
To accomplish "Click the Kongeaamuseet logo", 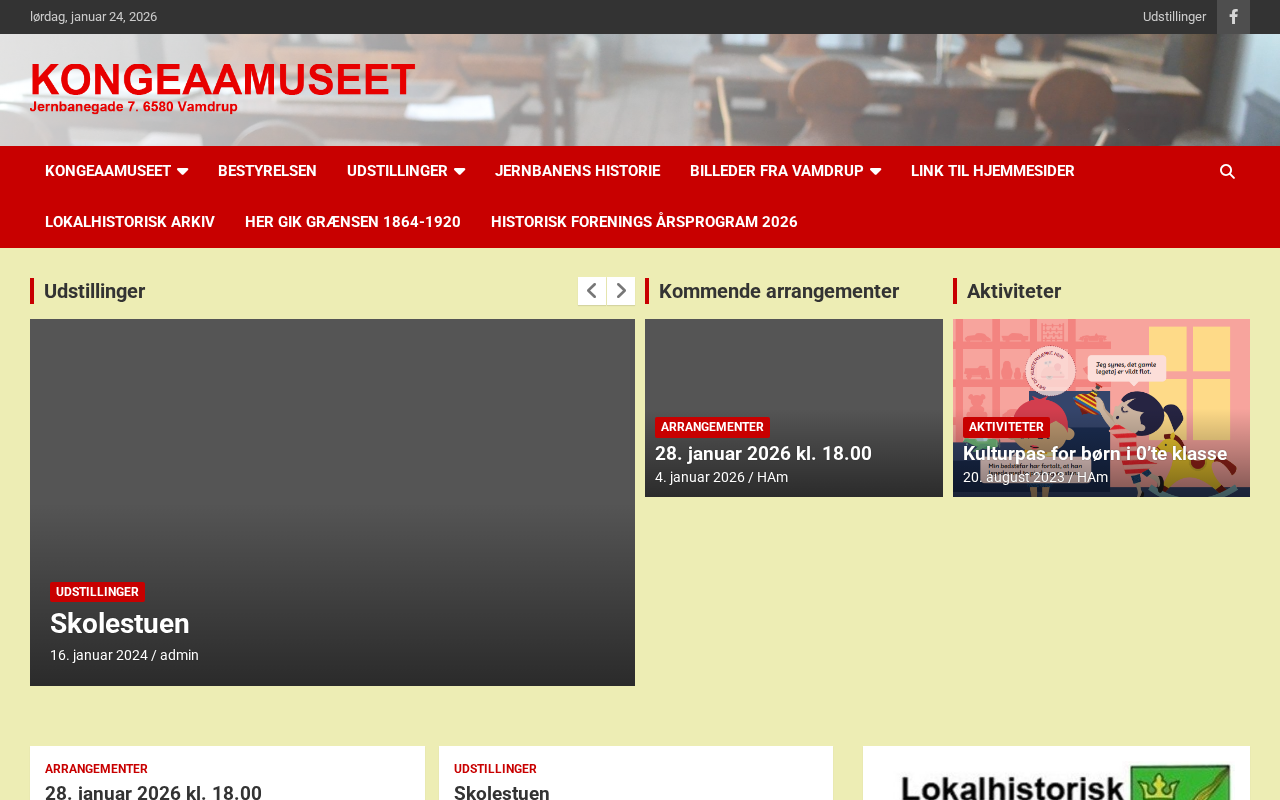I will click(x=223, y=88).
